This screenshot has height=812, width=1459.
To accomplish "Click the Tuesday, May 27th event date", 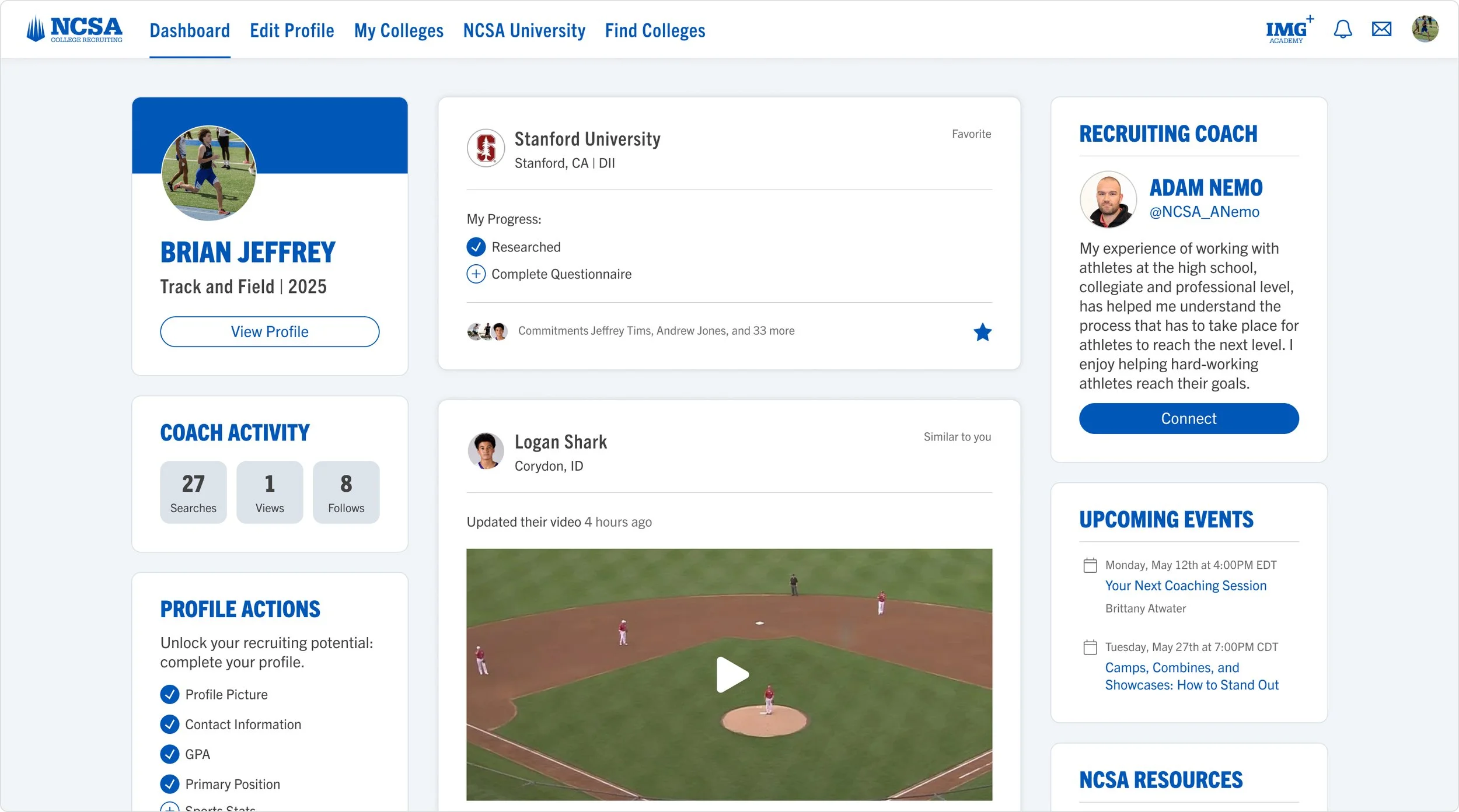I will pos(1192,647).
